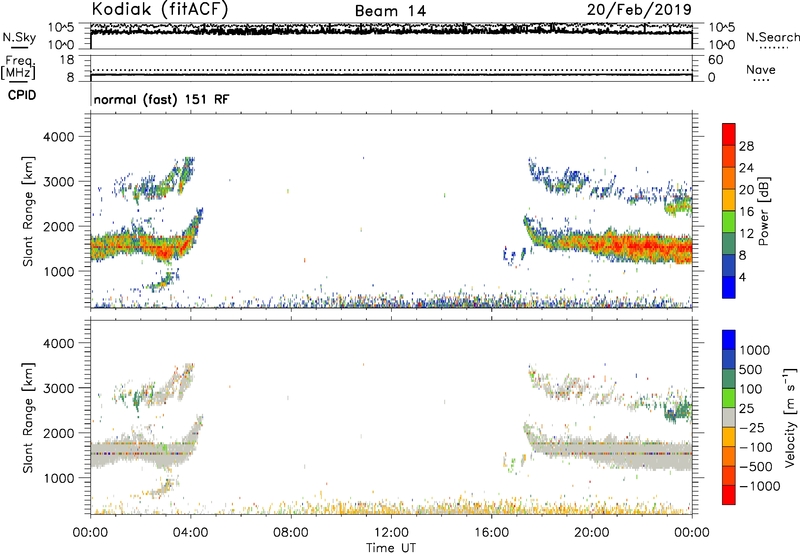800x554 pixels.
Task: Click the blue top of velocity colorbar
Action: point(729,340)
